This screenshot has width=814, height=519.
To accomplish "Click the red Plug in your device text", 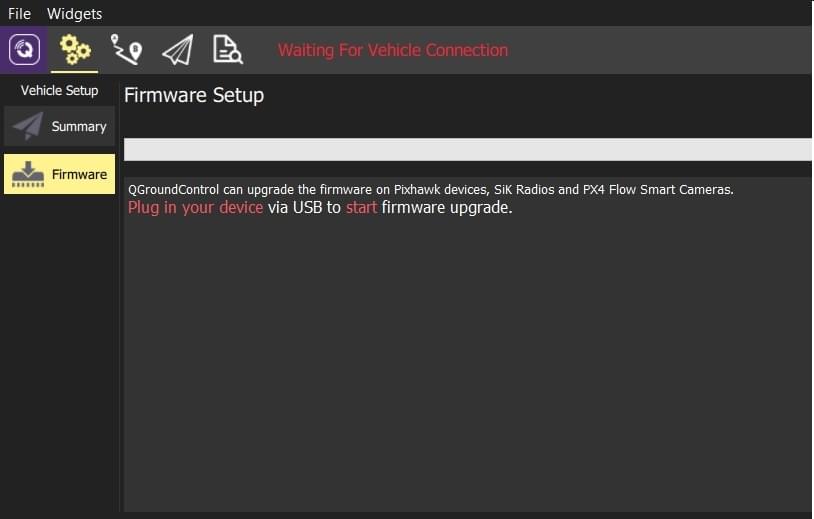I will 195,208.
